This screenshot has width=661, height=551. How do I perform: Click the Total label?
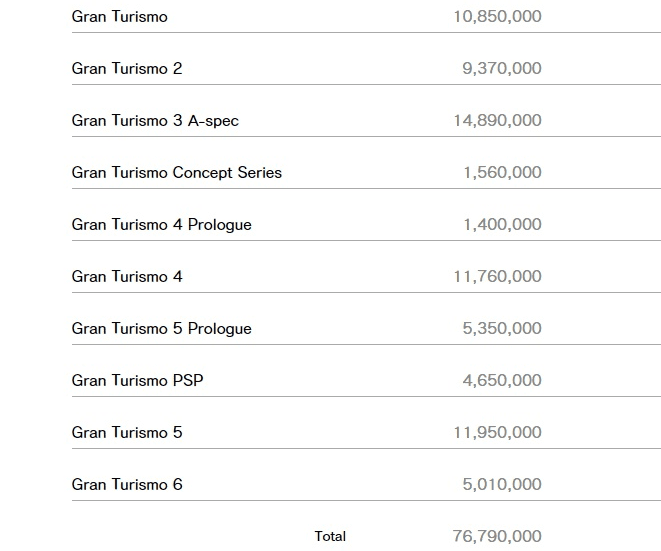point(330,537)
